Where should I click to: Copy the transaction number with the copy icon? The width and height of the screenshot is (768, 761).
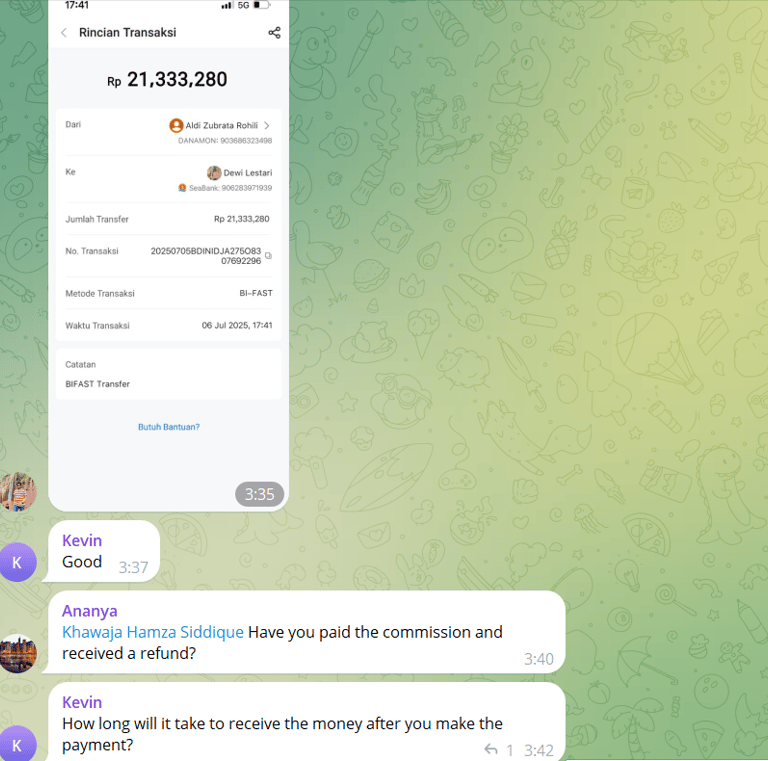tap(268, 256)
